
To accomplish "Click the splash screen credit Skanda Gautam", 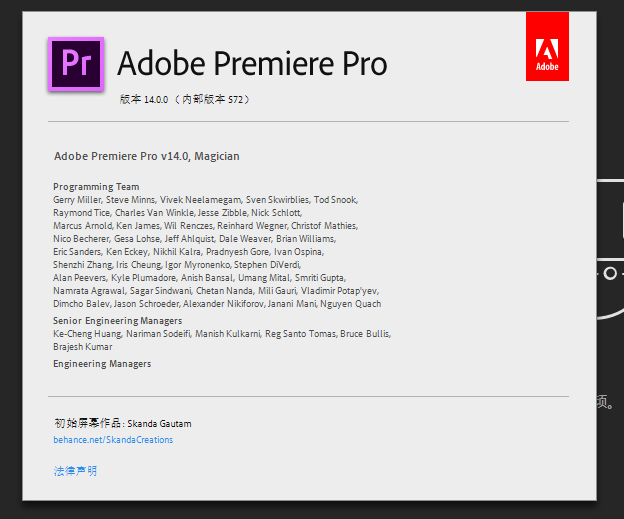I will [159, 424].
